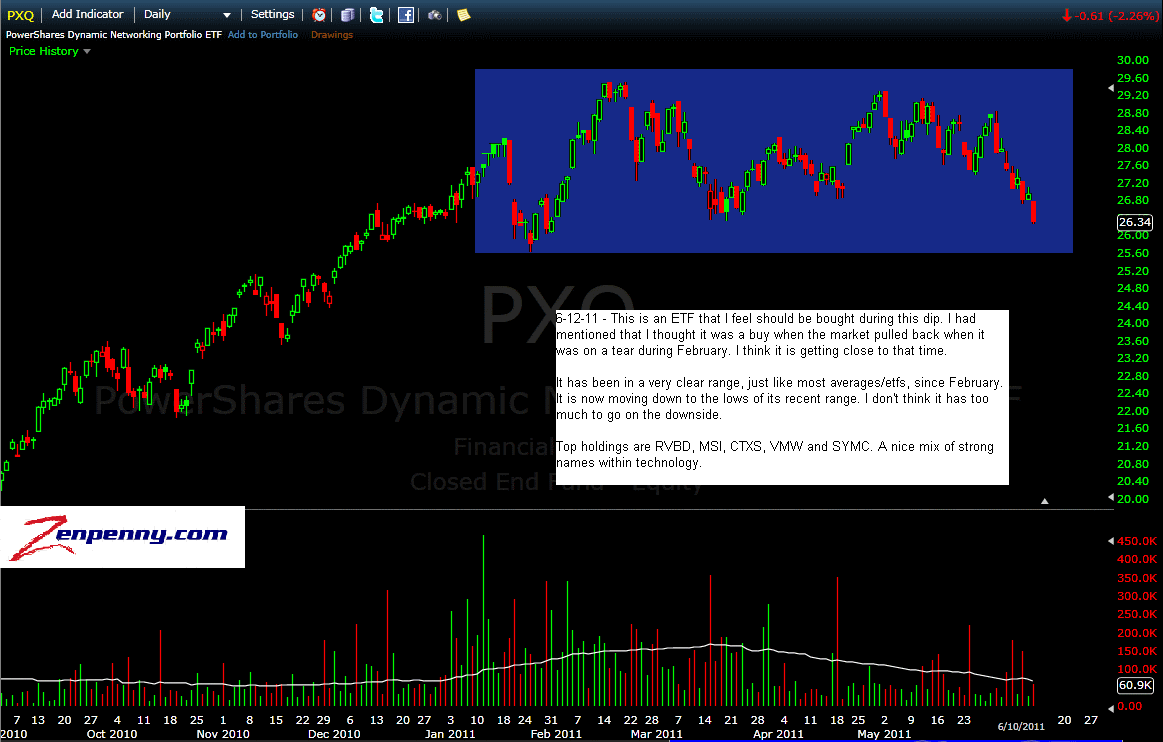Screen dimensions: 1163x742
Task: Expand the Price History dropdown arrow
Action: (87, 51)
